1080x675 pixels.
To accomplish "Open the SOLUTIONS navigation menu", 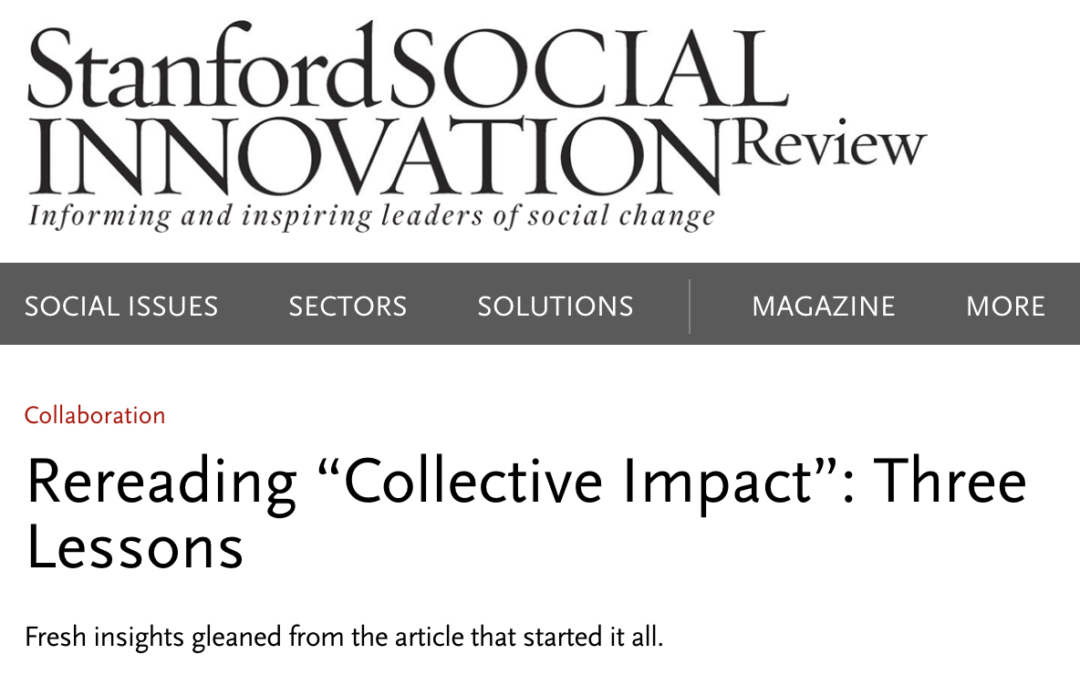I will tap(554, 305).
